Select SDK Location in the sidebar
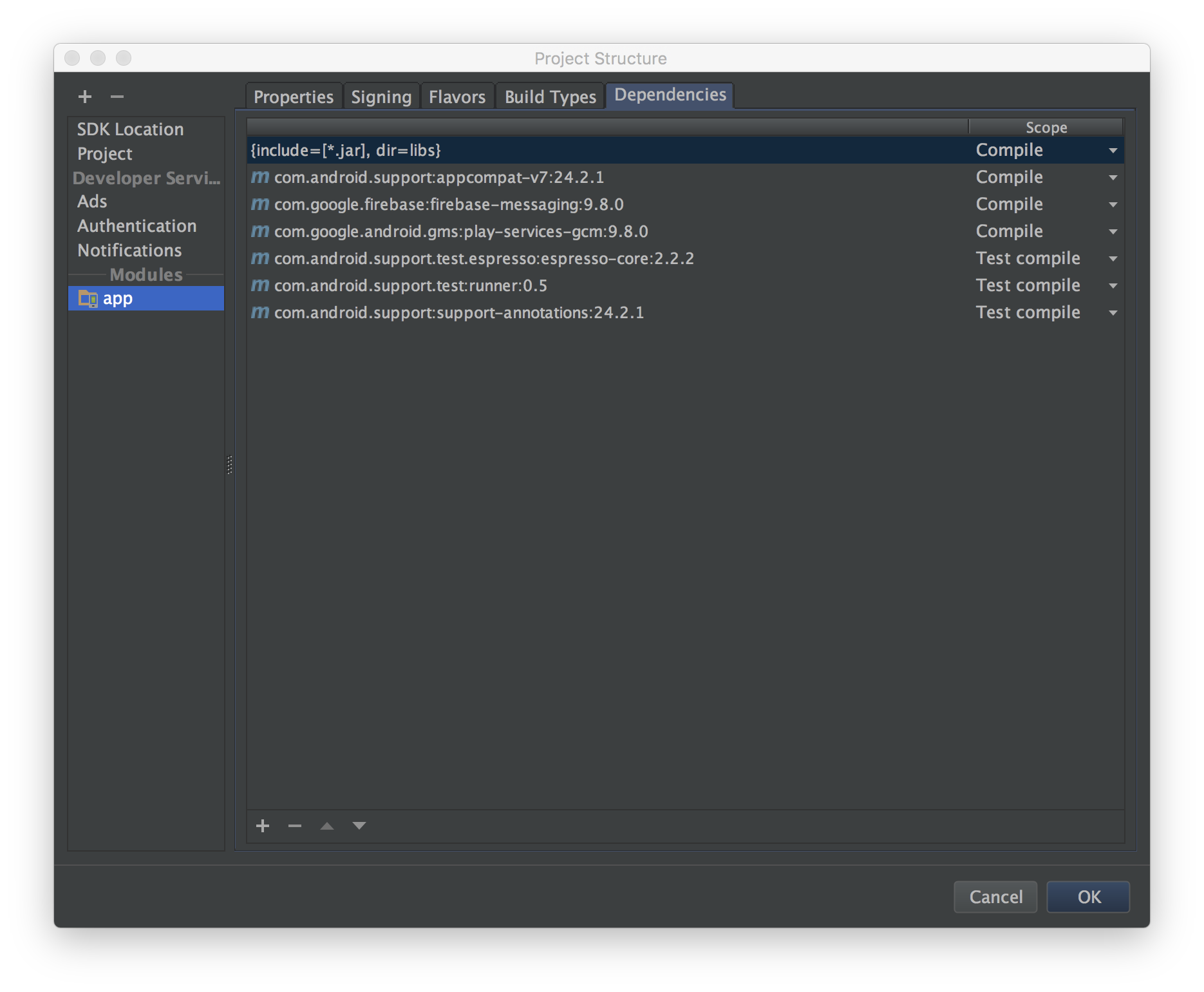This screenshot has height=992, width=1204. 130,129
